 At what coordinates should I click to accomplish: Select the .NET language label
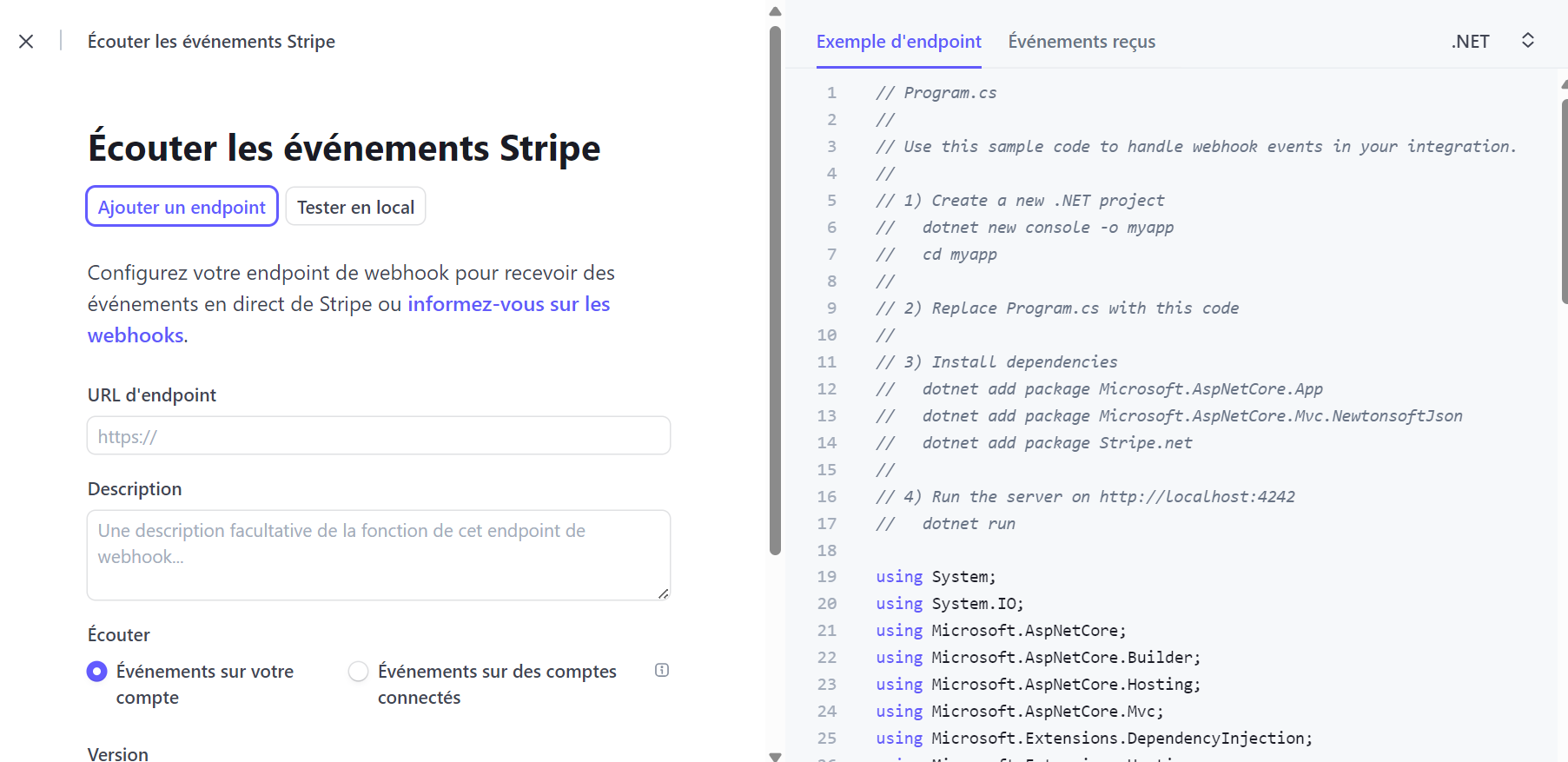coord(1470,42)
